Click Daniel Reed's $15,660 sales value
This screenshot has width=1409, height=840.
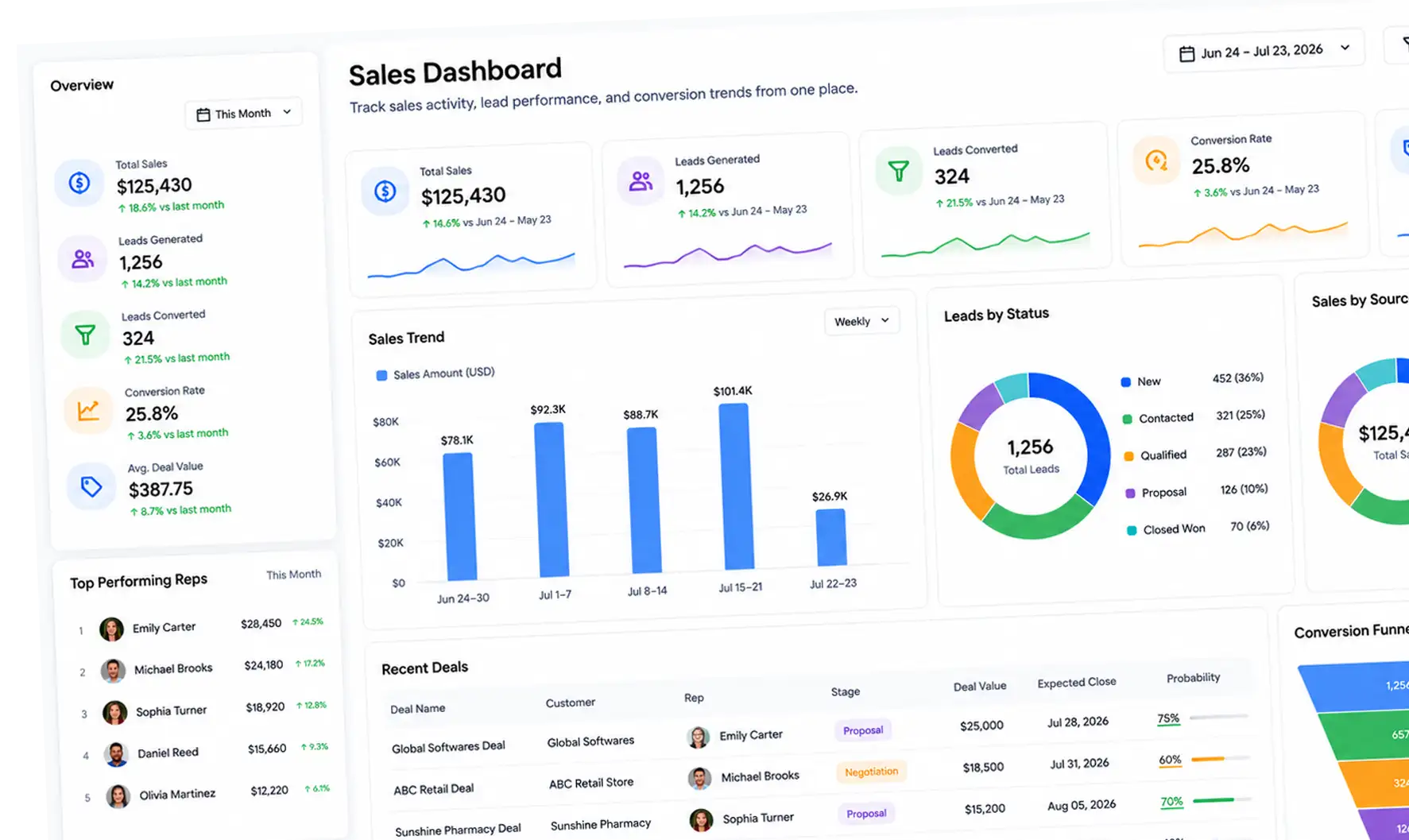[267, 749]
